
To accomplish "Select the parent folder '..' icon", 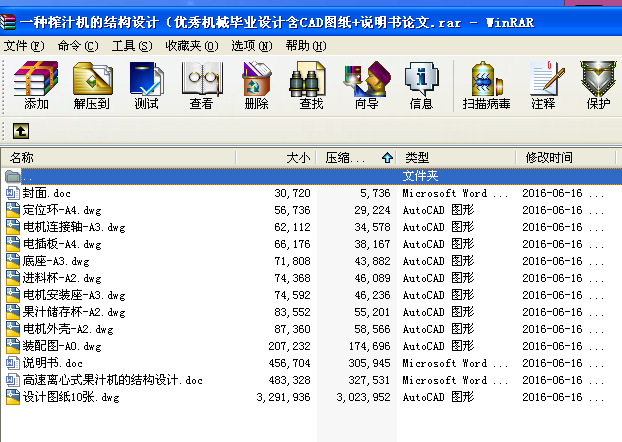I will pyautogui.click(x=13, y=176).
